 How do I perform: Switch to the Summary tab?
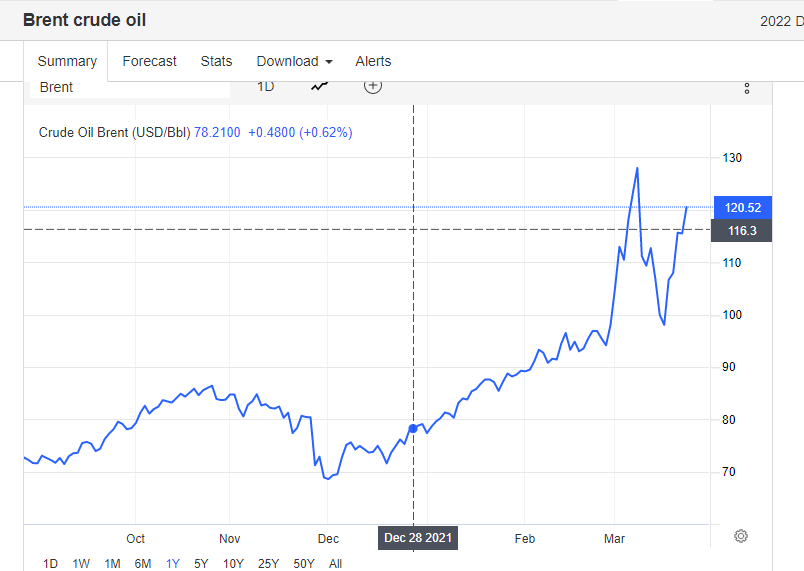point(67,61)
